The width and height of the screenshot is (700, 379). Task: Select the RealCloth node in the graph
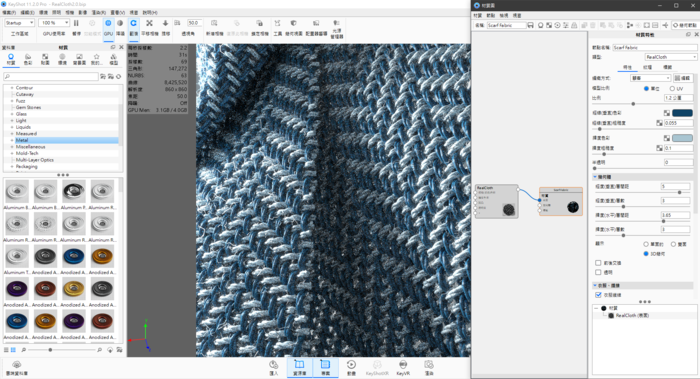[x=496, y=201]
